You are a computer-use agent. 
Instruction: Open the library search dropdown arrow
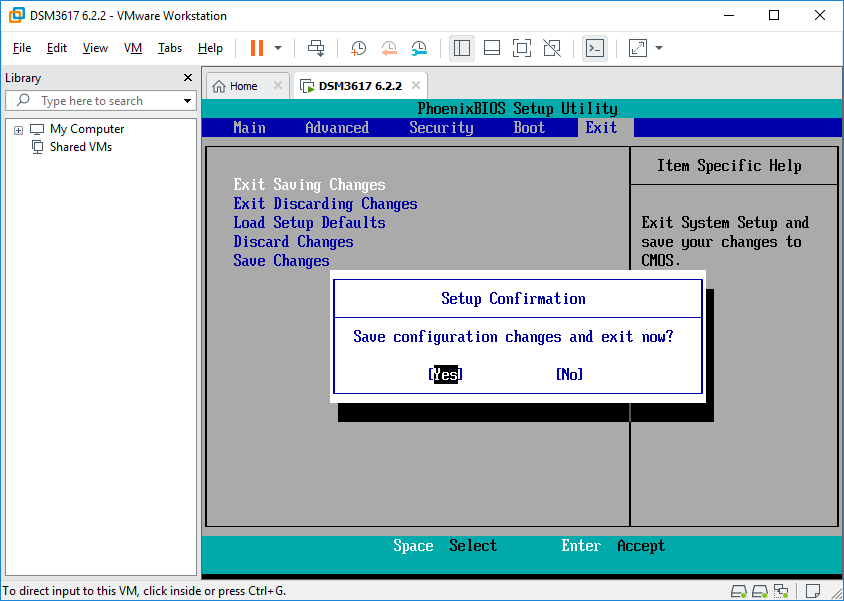coord(187,101)
